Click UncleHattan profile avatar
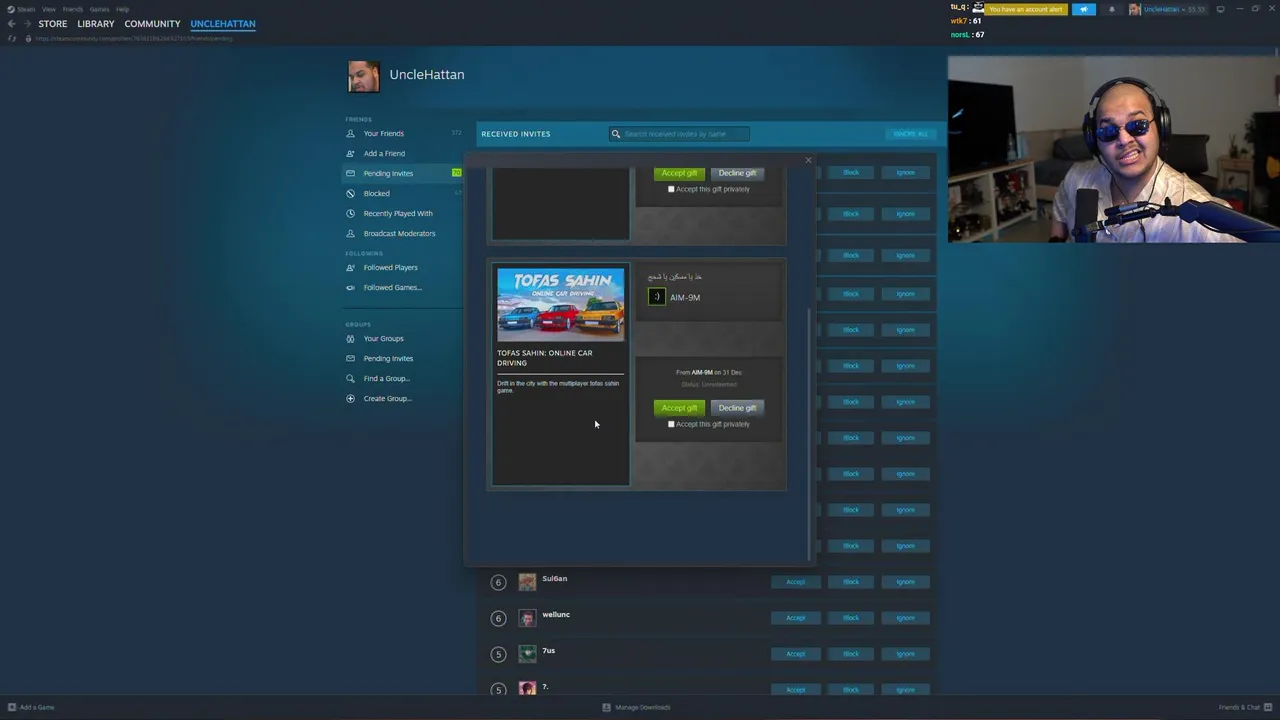This screenshot has height=720, width=1280. click(x=364, y=76)
